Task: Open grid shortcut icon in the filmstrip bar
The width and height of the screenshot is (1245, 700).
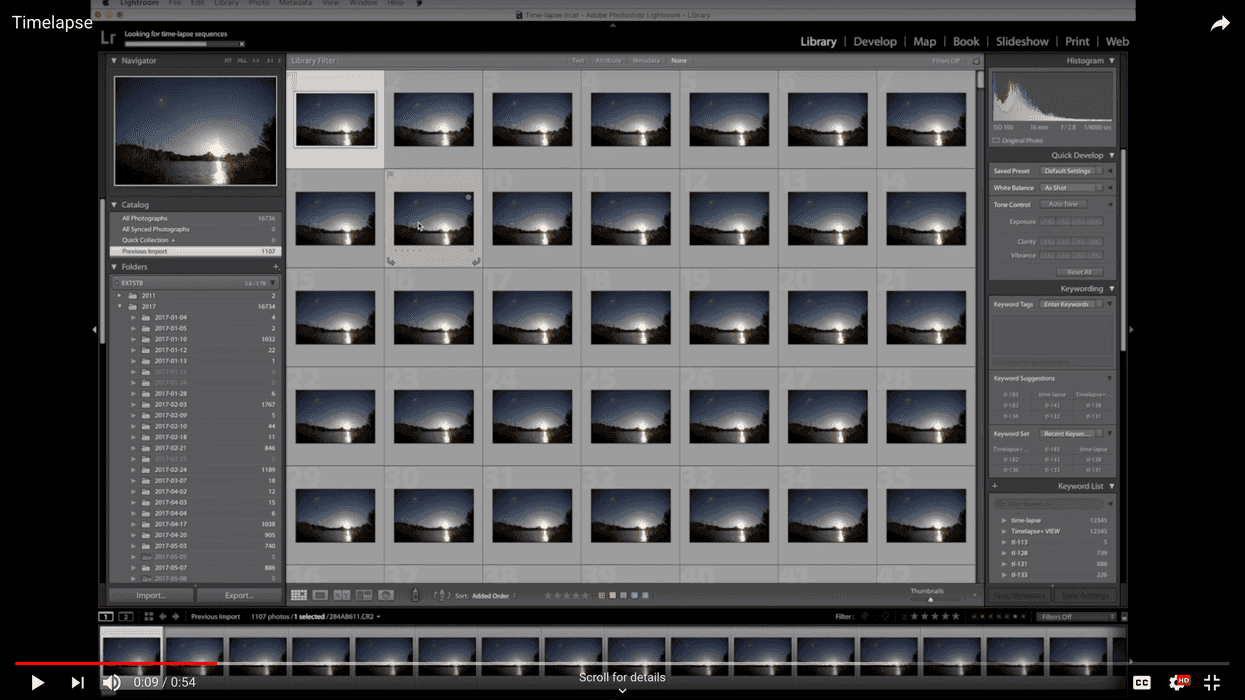Action: tap(148, 617)
